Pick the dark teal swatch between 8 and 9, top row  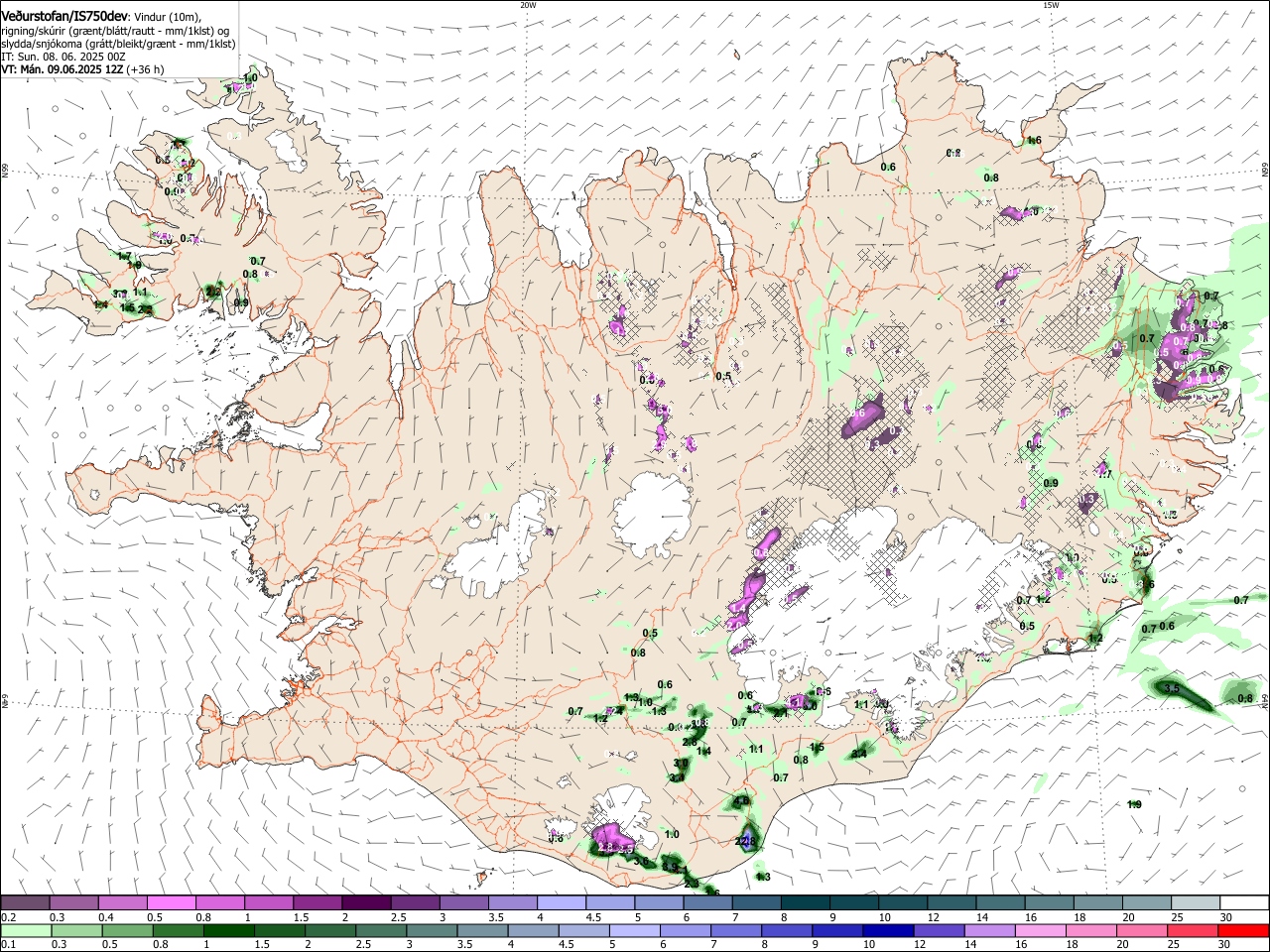(x=806, y=902)
